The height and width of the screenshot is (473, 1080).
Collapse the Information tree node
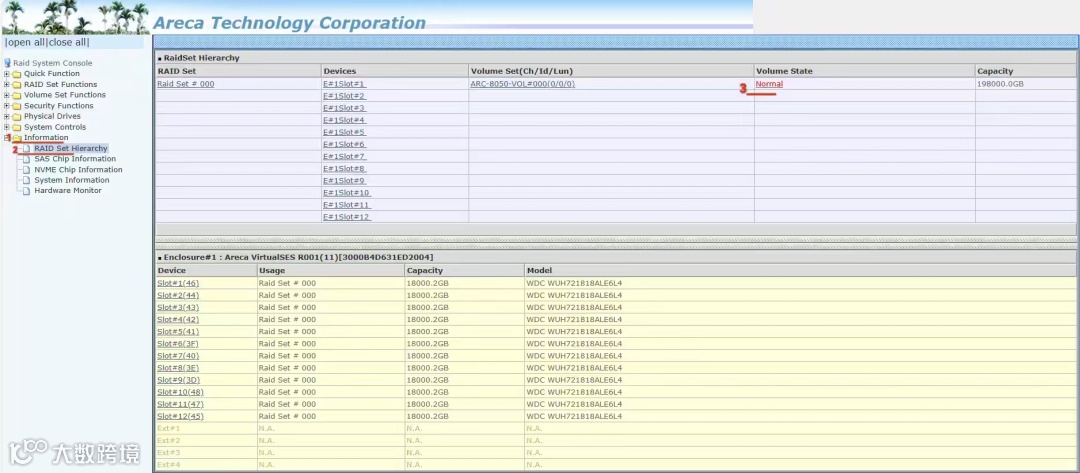coord(7,138)
